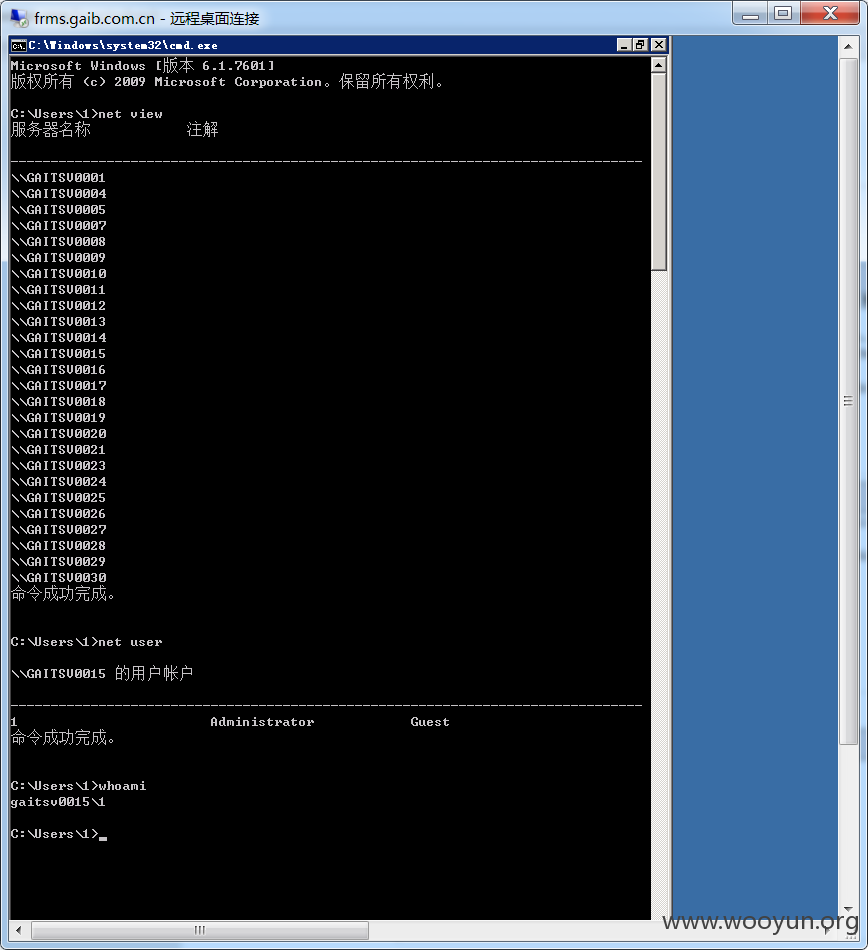
Task: Close the remote desktop connection window
Action: (x=830, y=13)
